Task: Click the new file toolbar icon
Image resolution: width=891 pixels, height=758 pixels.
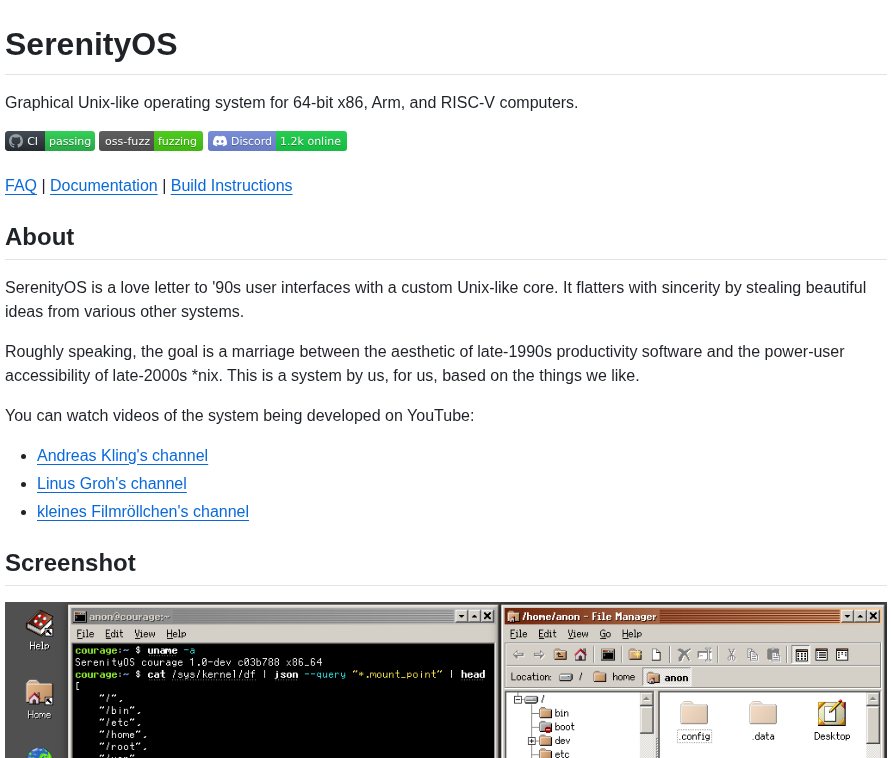Action: pos(656,655)
